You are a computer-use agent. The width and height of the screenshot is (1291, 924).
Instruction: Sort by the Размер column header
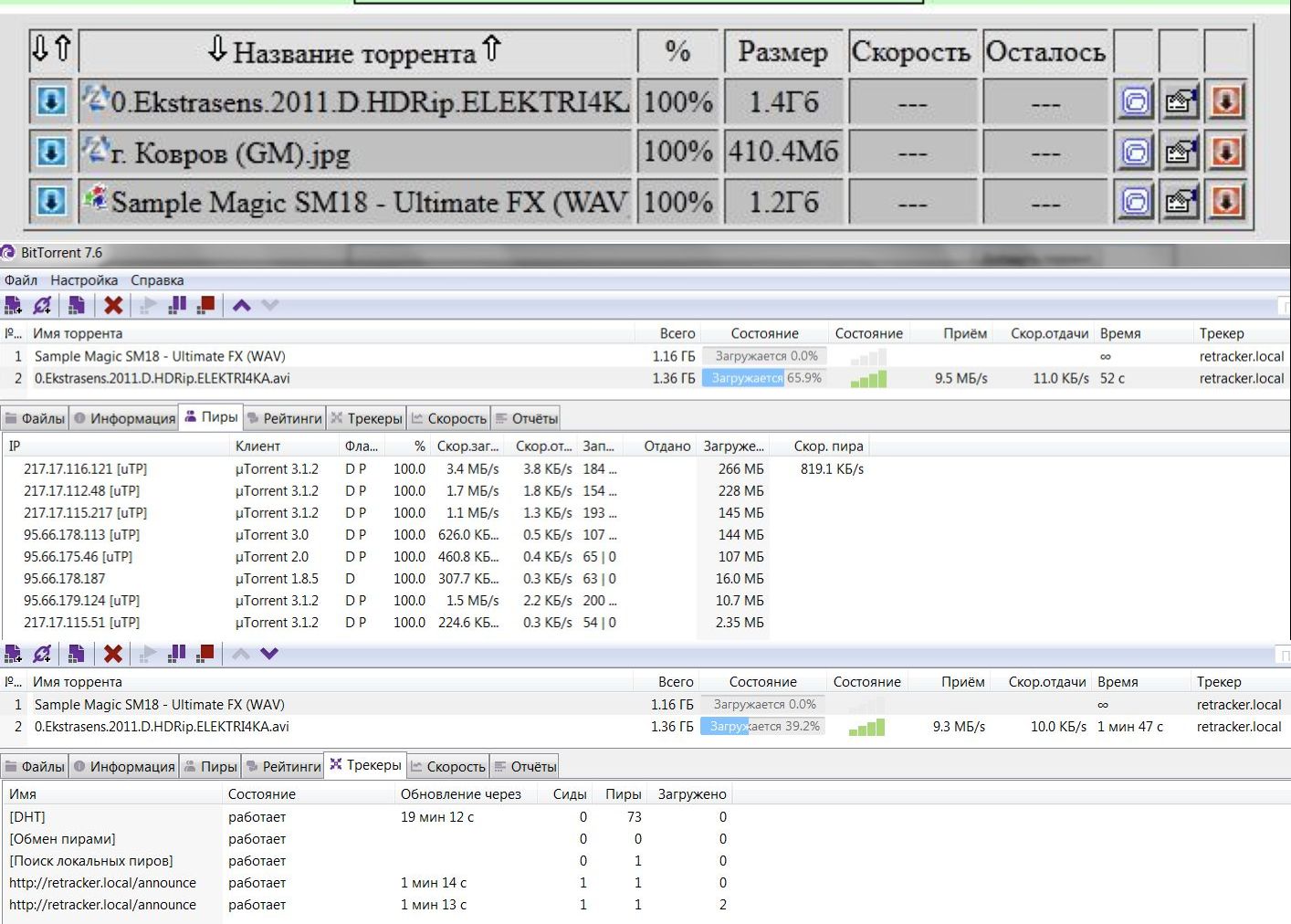coord(782,52)
